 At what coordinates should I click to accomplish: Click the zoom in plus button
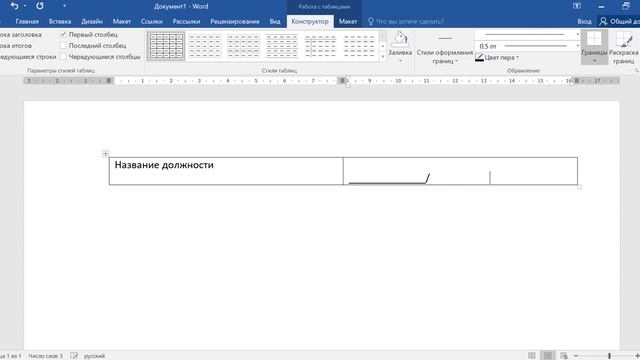pos(637,356)
